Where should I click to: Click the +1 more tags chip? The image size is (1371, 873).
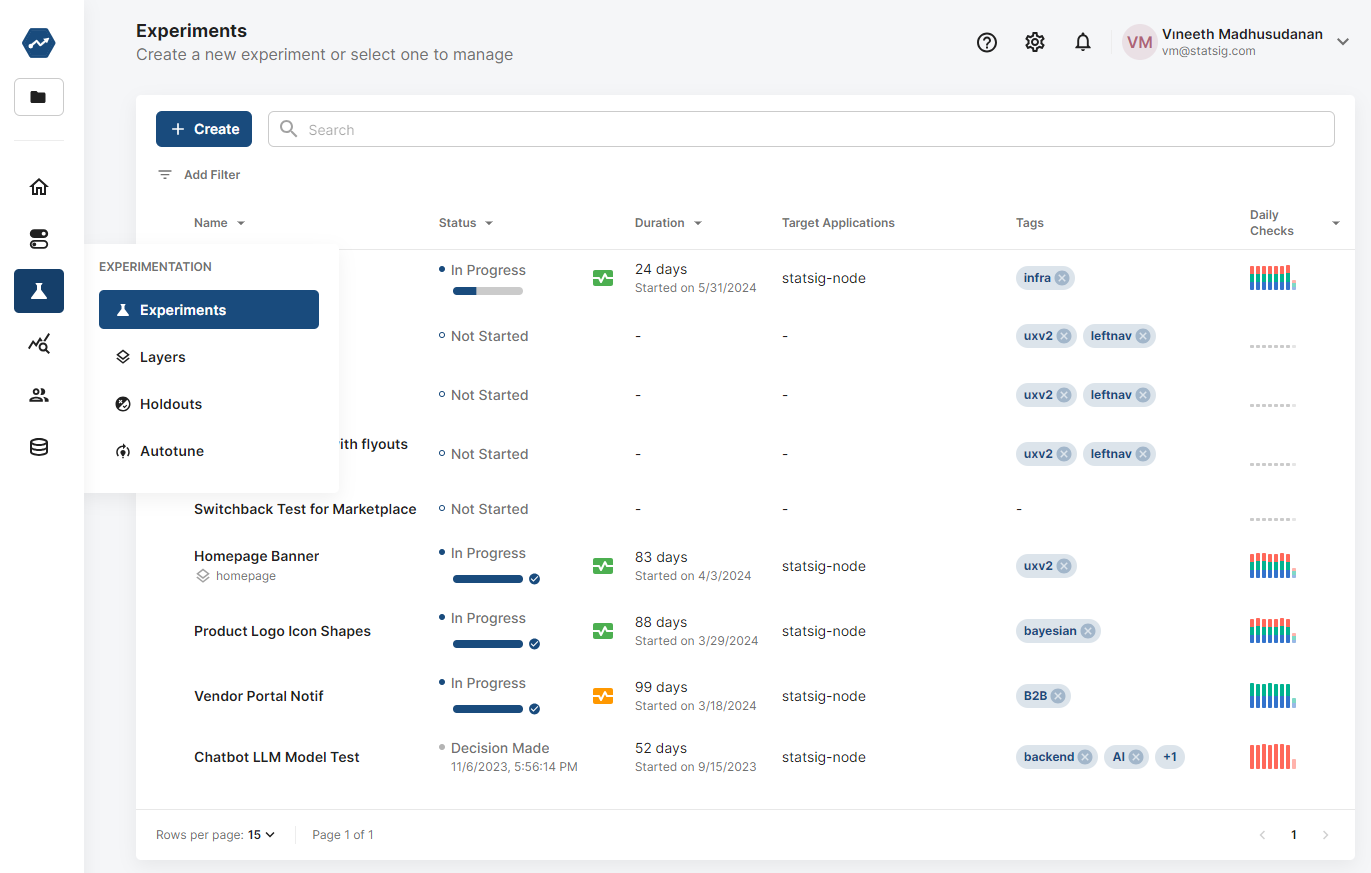(x=1169, y=757)
